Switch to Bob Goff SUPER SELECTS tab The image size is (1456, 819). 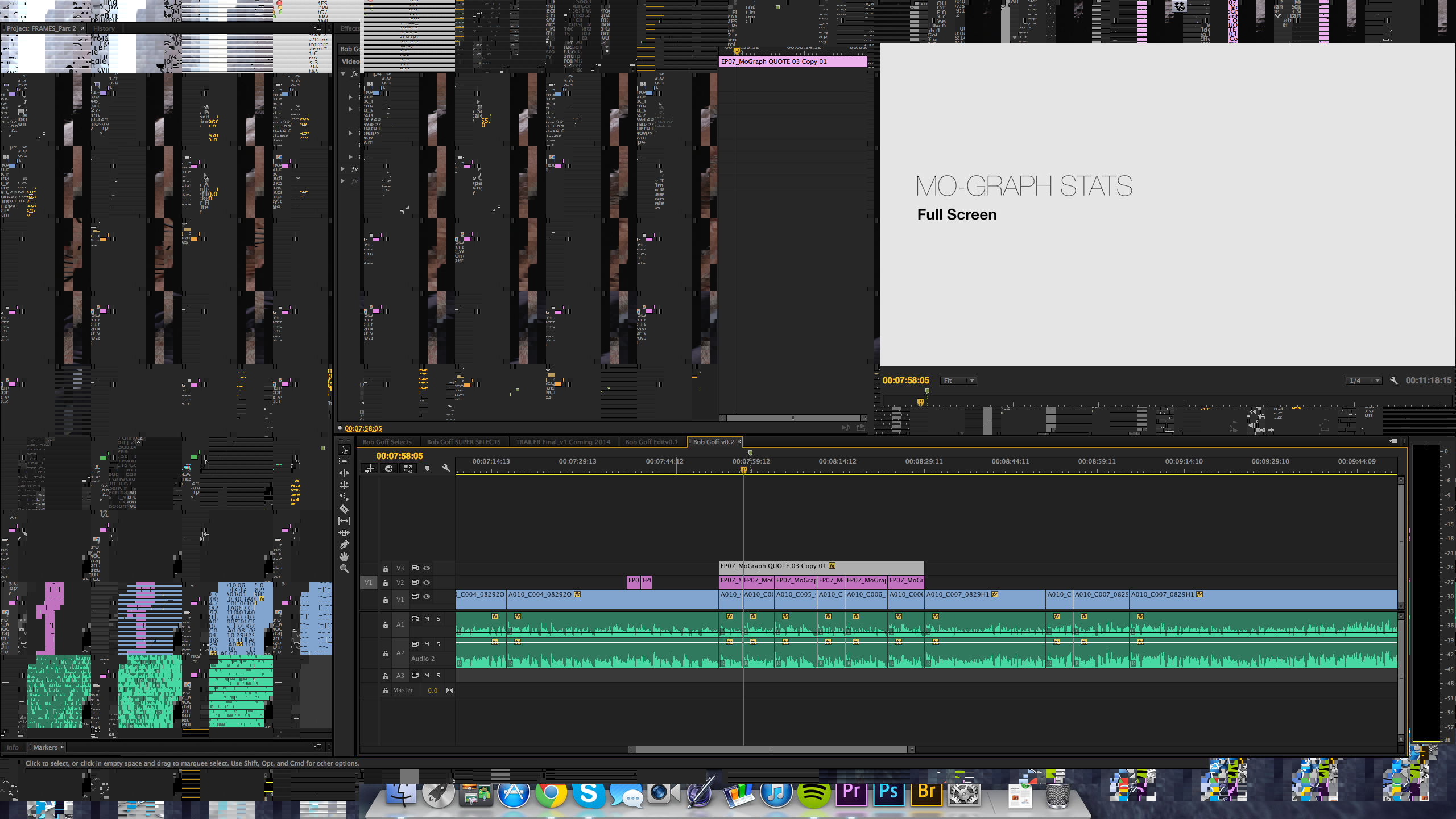(464, 442)
